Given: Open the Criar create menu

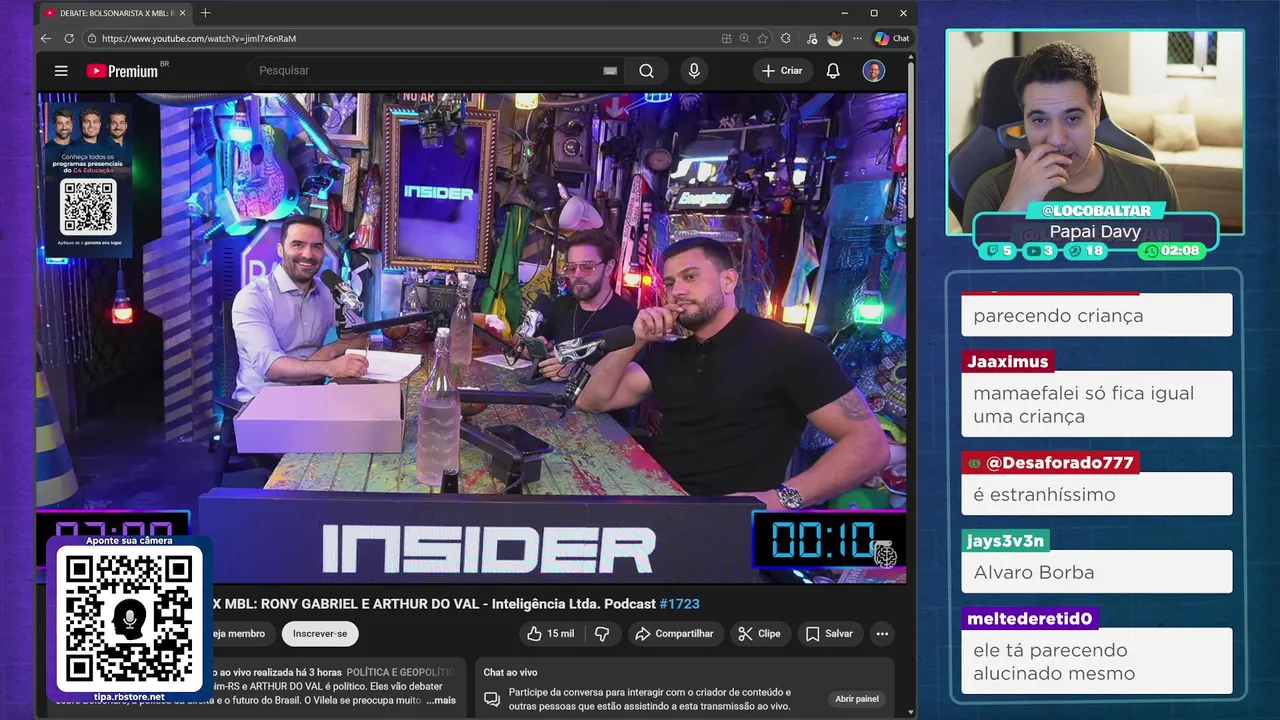Looking at the screenshot, I should click(783, 71).
